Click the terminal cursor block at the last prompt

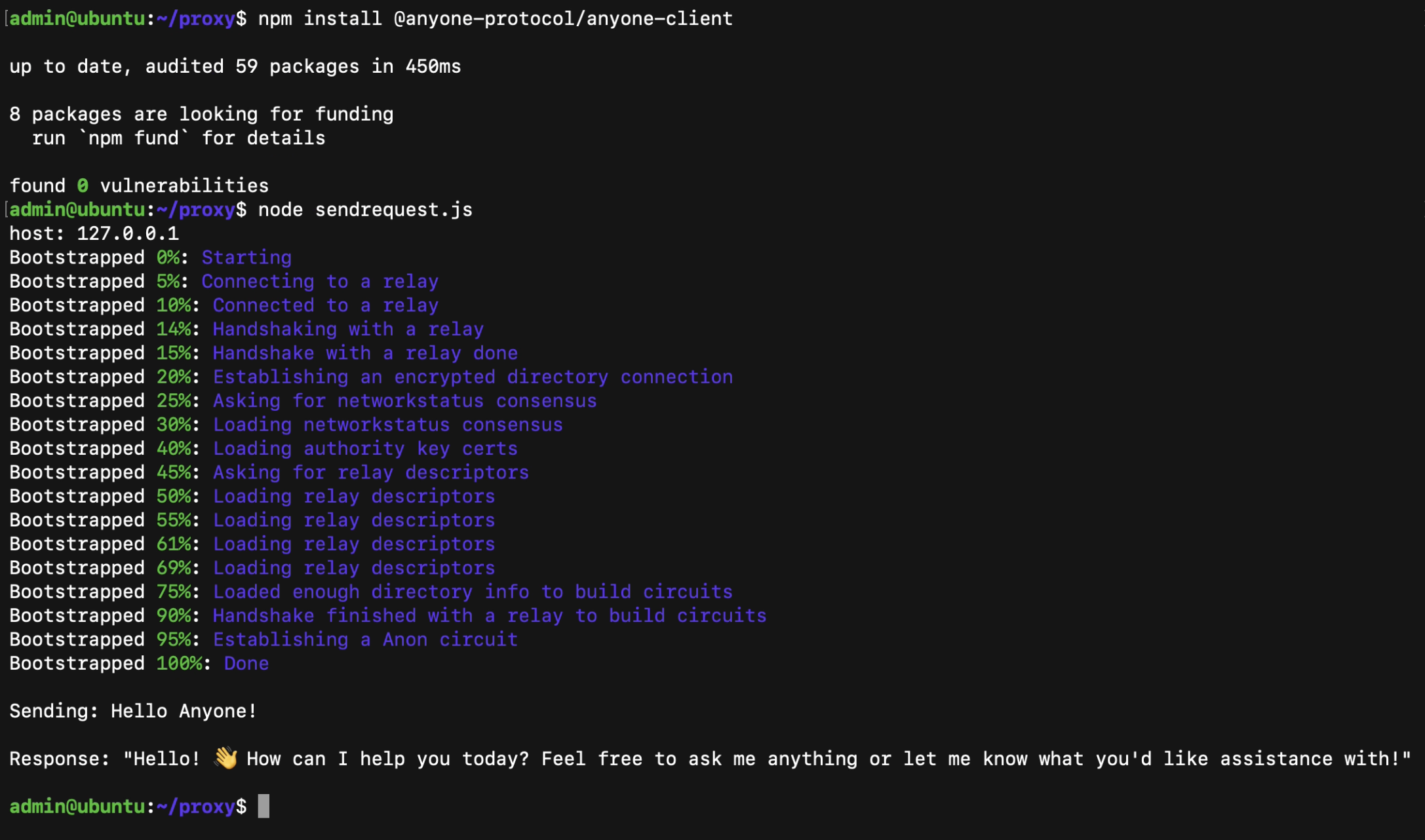point(264,807)
